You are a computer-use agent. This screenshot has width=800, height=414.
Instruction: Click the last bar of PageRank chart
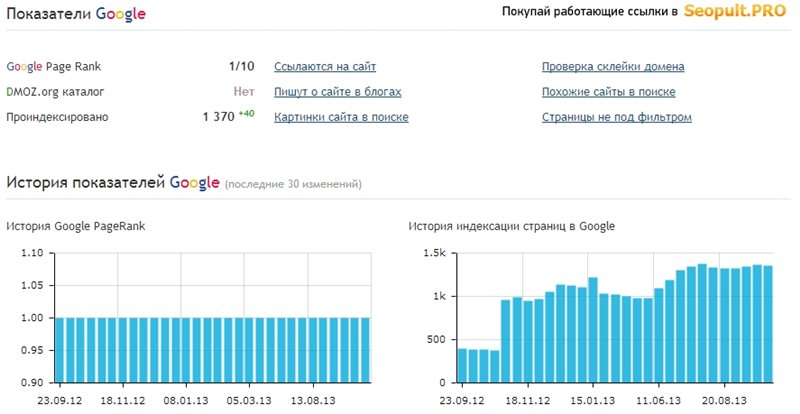(365, 350)
